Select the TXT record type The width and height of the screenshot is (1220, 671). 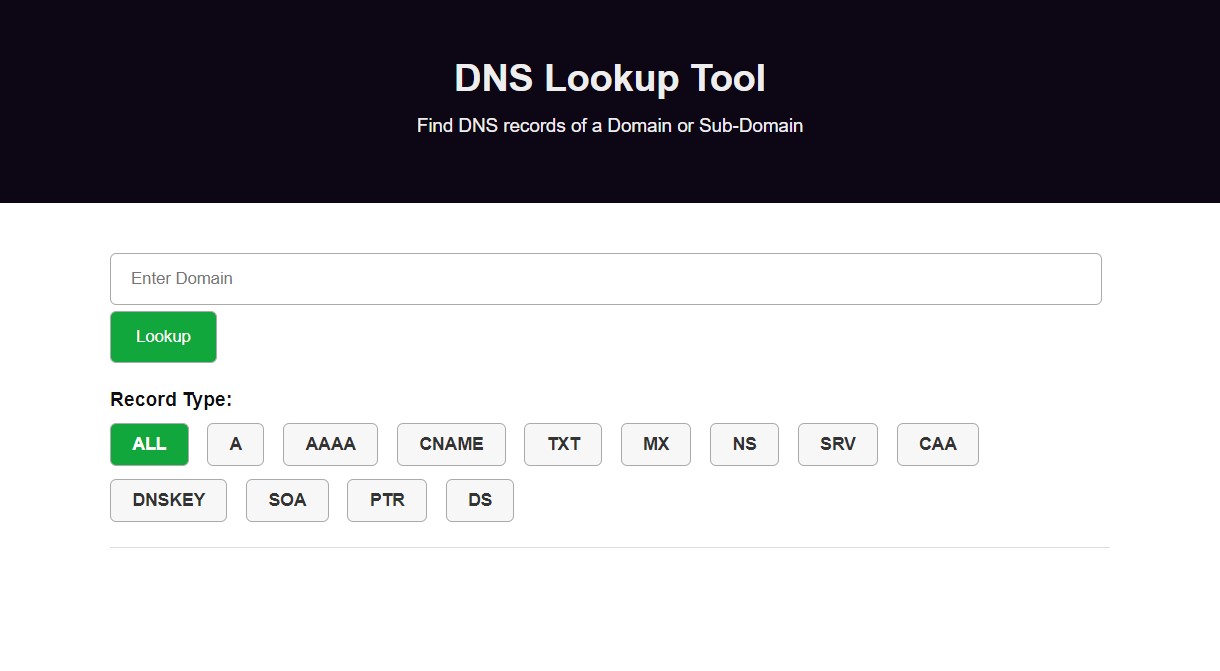563,444
